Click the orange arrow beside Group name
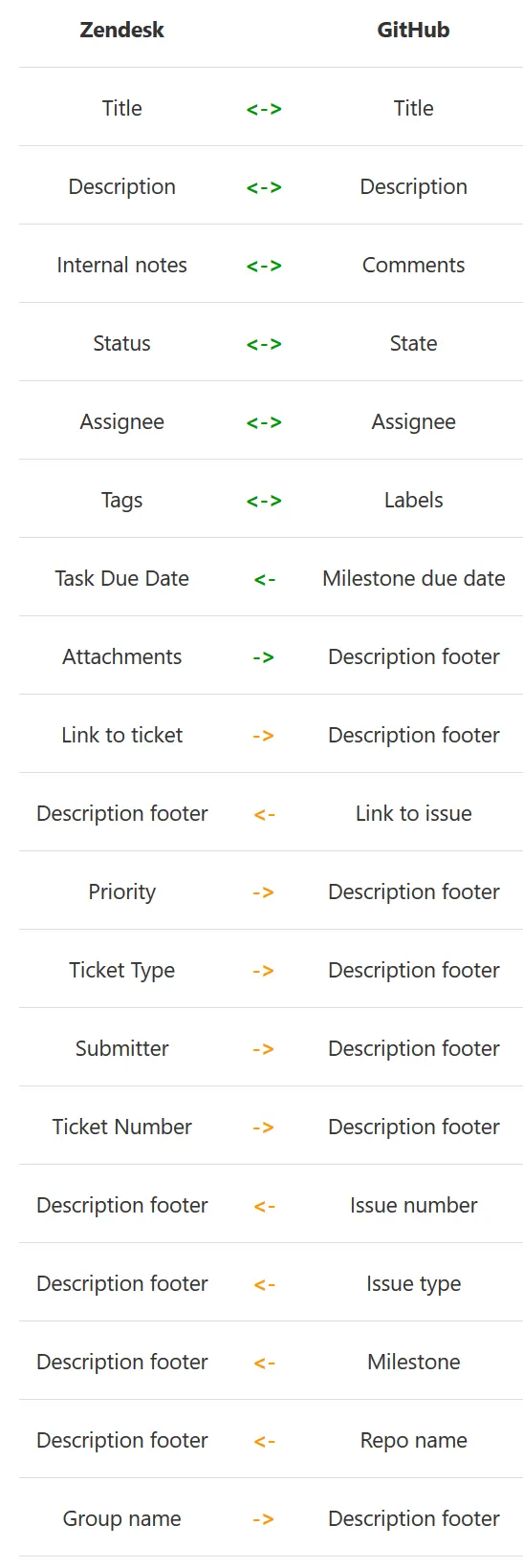Viewport: 523px width, 1568px height. (x=264, y=1519)
